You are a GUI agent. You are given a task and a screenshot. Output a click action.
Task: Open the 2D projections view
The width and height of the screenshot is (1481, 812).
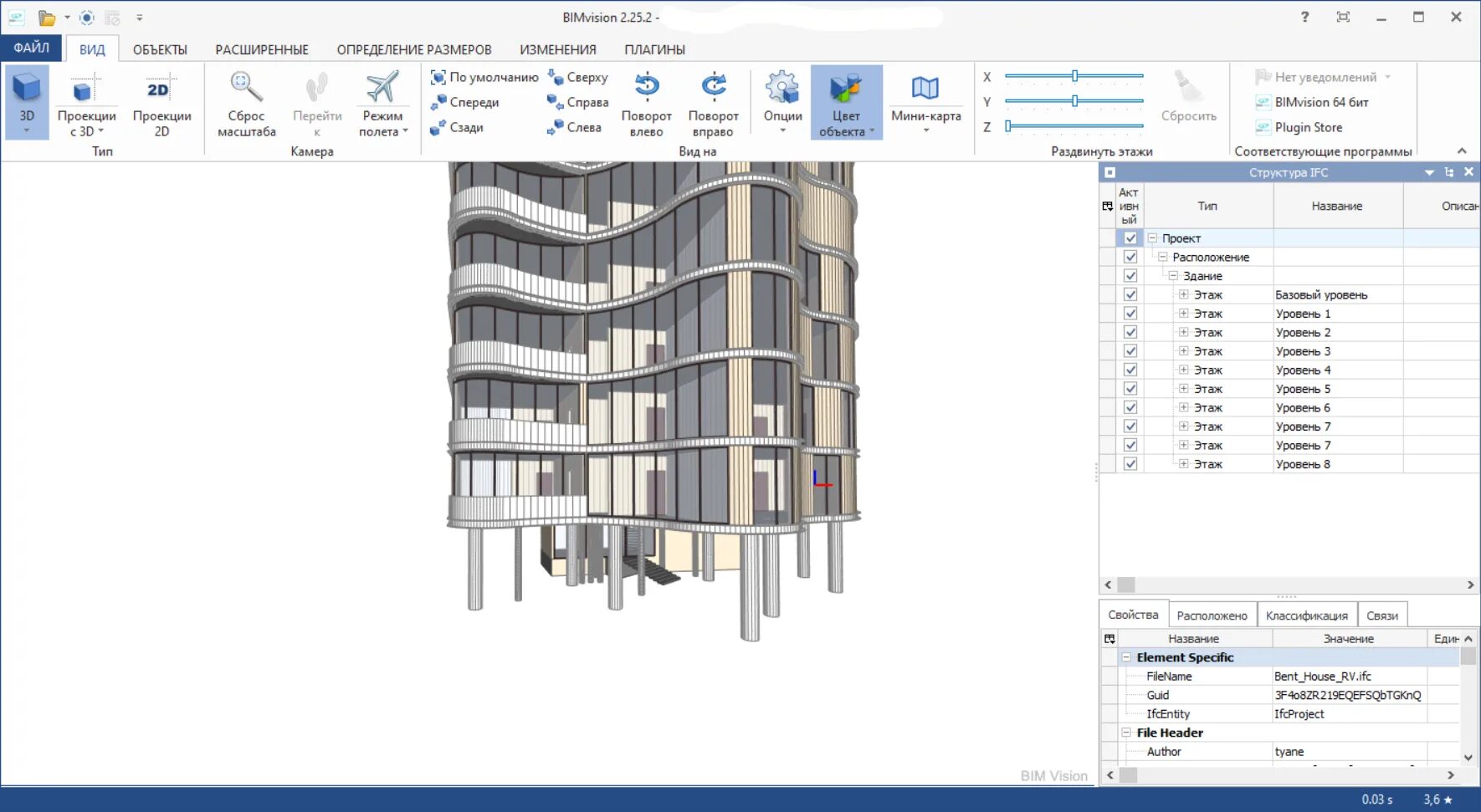pos(161,104)
